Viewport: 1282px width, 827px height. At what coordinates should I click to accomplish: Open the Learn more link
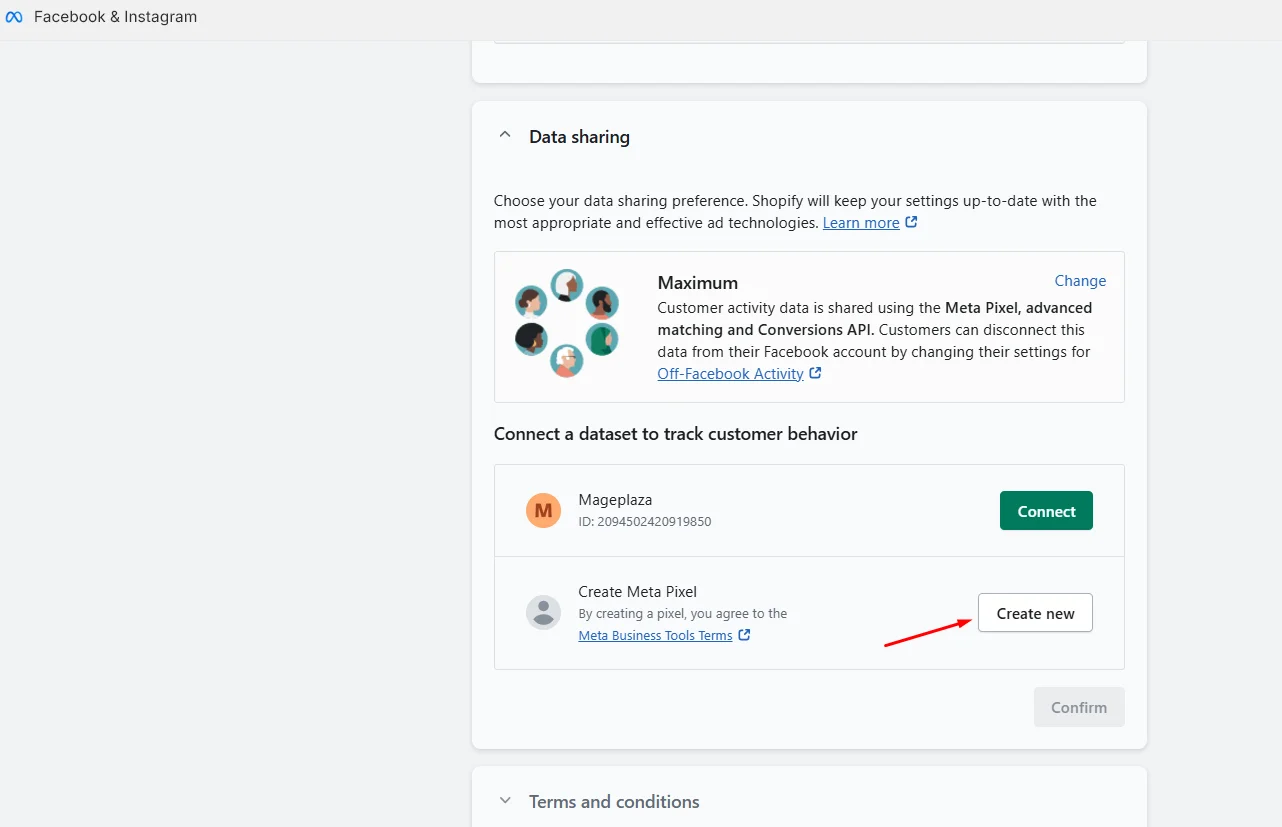click(x=861, y=223)
